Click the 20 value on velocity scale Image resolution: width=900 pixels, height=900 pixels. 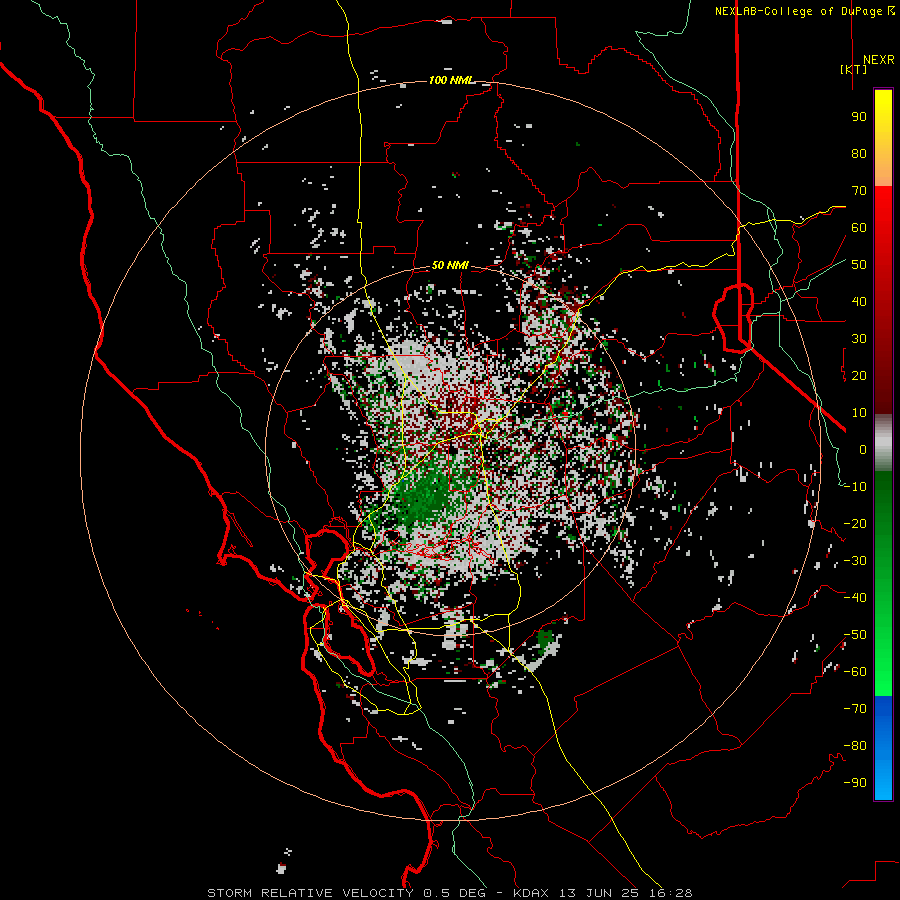(859, 376)
